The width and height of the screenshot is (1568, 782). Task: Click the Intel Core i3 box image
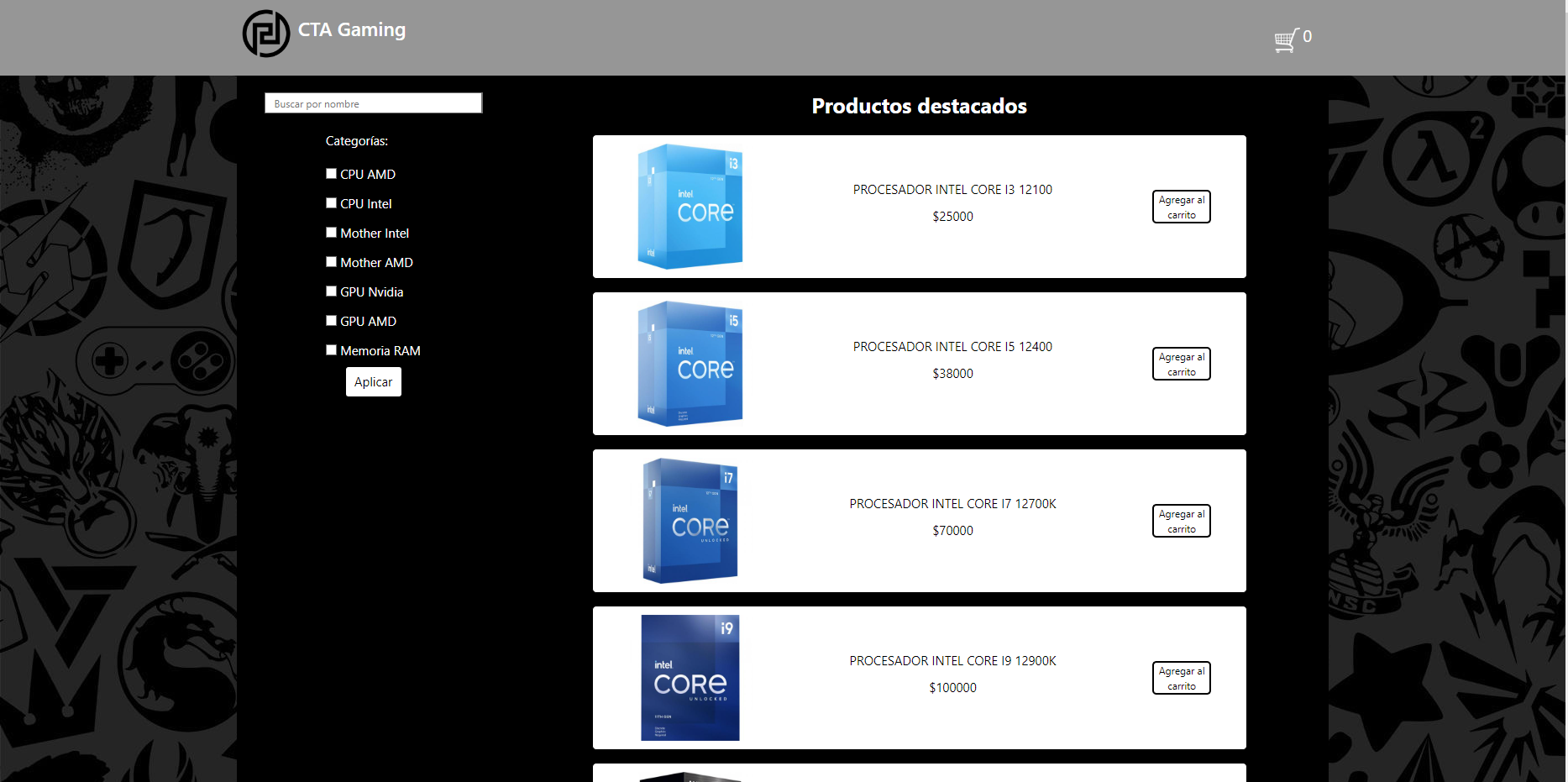tap(690, 207)
